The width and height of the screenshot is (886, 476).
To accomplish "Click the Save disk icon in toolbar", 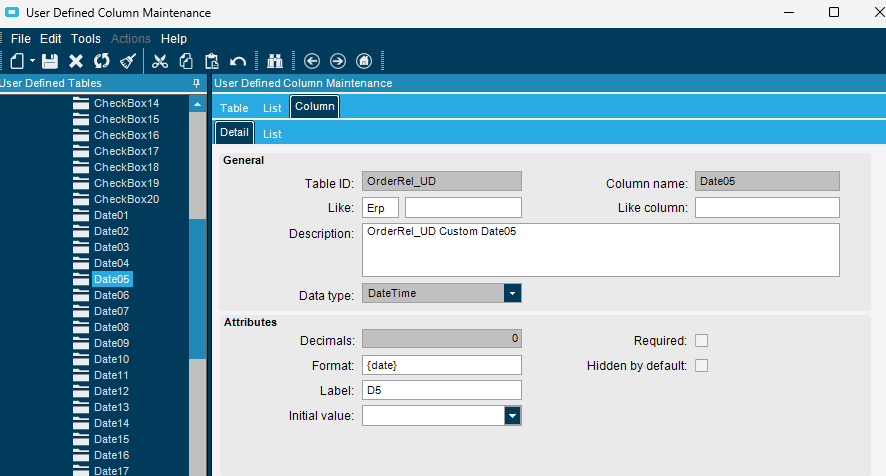I will [x=50, y=61].
